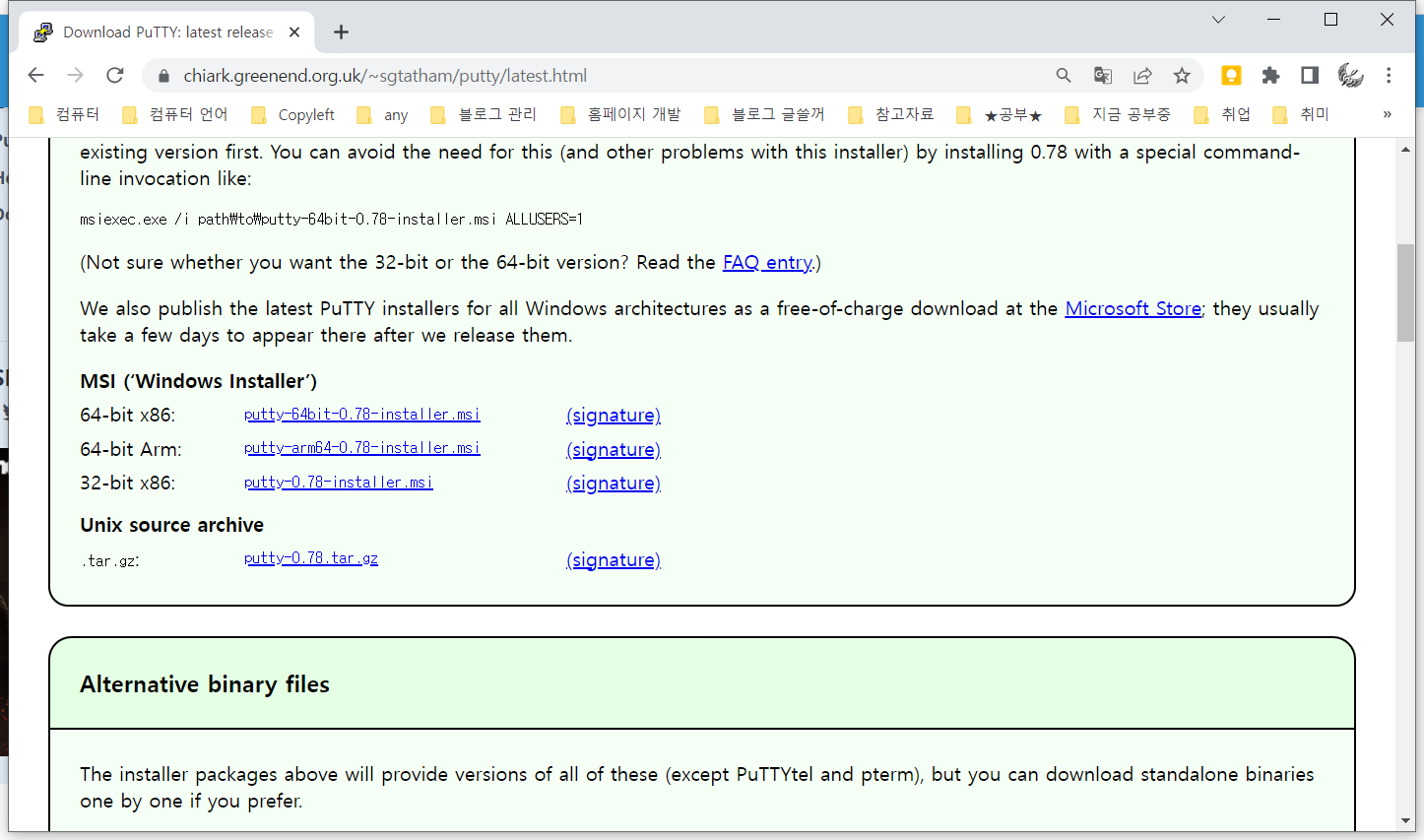Image resolution: width=1424 pixels, height=840 pixels.
Task: Open signature for 64-bit Arm installer
Action: 614,450
